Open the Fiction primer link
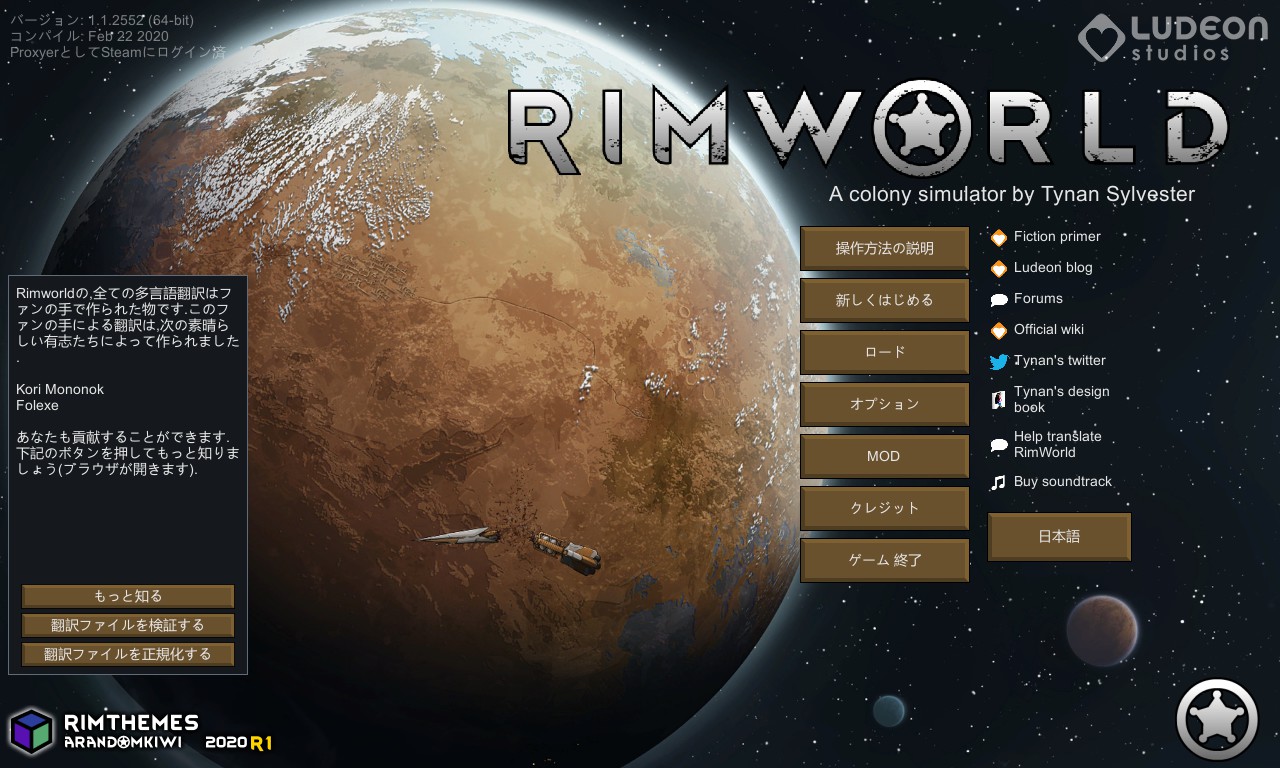 point(1057,237)
